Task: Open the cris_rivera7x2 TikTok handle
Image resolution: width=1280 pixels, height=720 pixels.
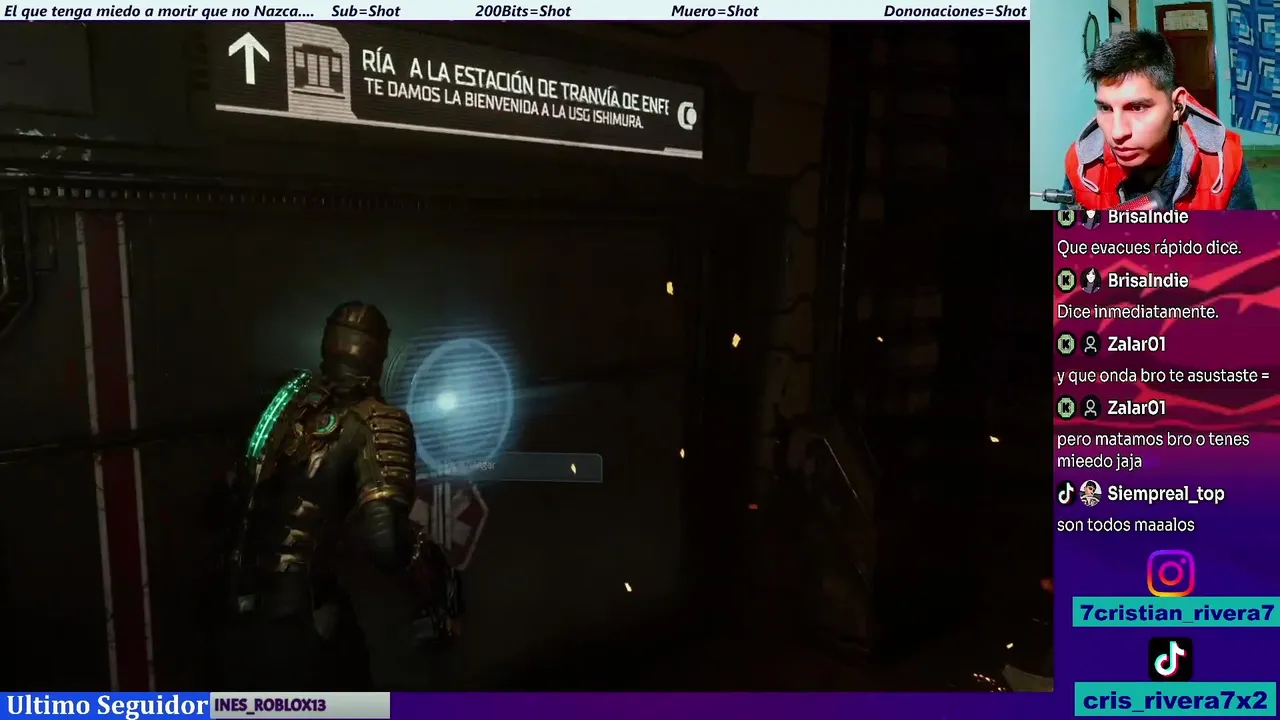Action: (1176, 699)
